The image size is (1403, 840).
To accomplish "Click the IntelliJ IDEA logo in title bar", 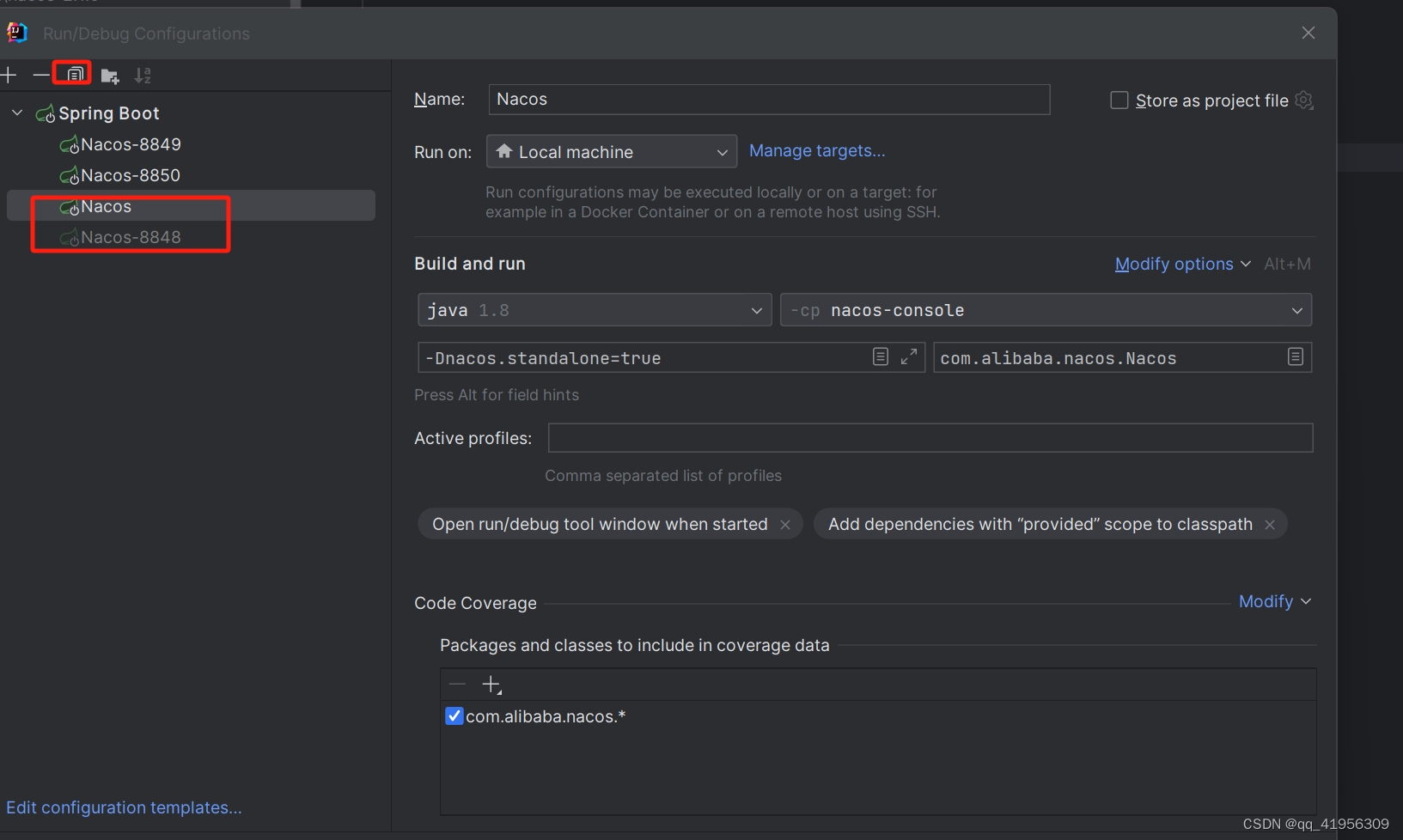I will 17,33.
